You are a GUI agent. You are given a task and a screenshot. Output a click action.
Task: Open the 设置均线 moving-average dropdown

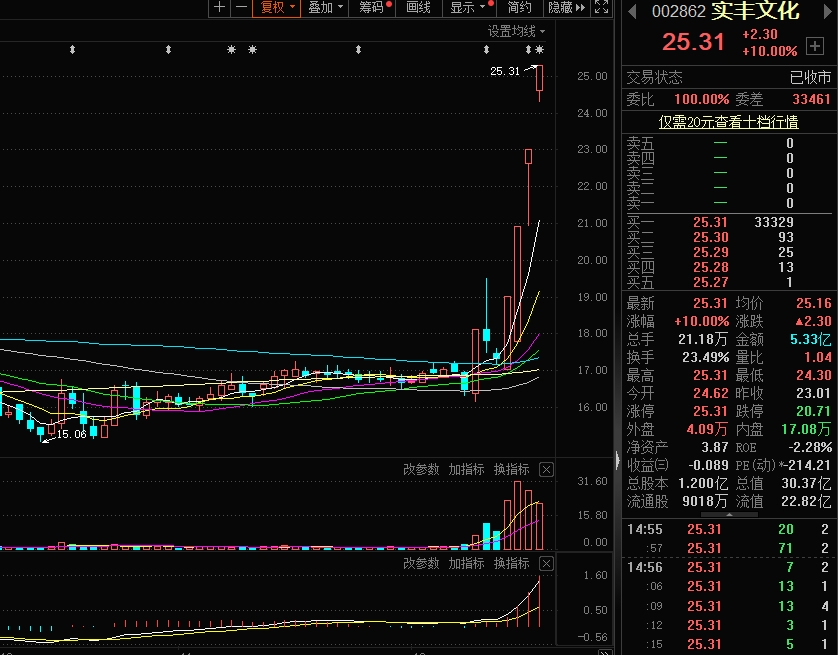[x=518, y=31]
